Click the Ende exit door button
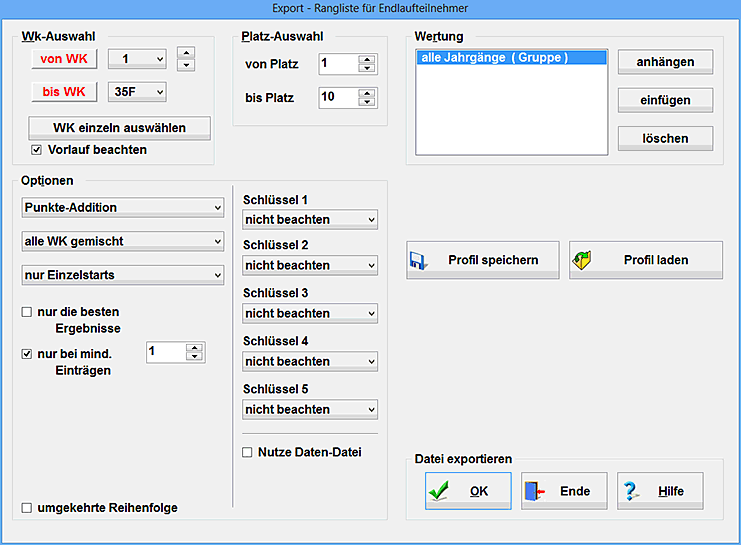 [564, 491]
